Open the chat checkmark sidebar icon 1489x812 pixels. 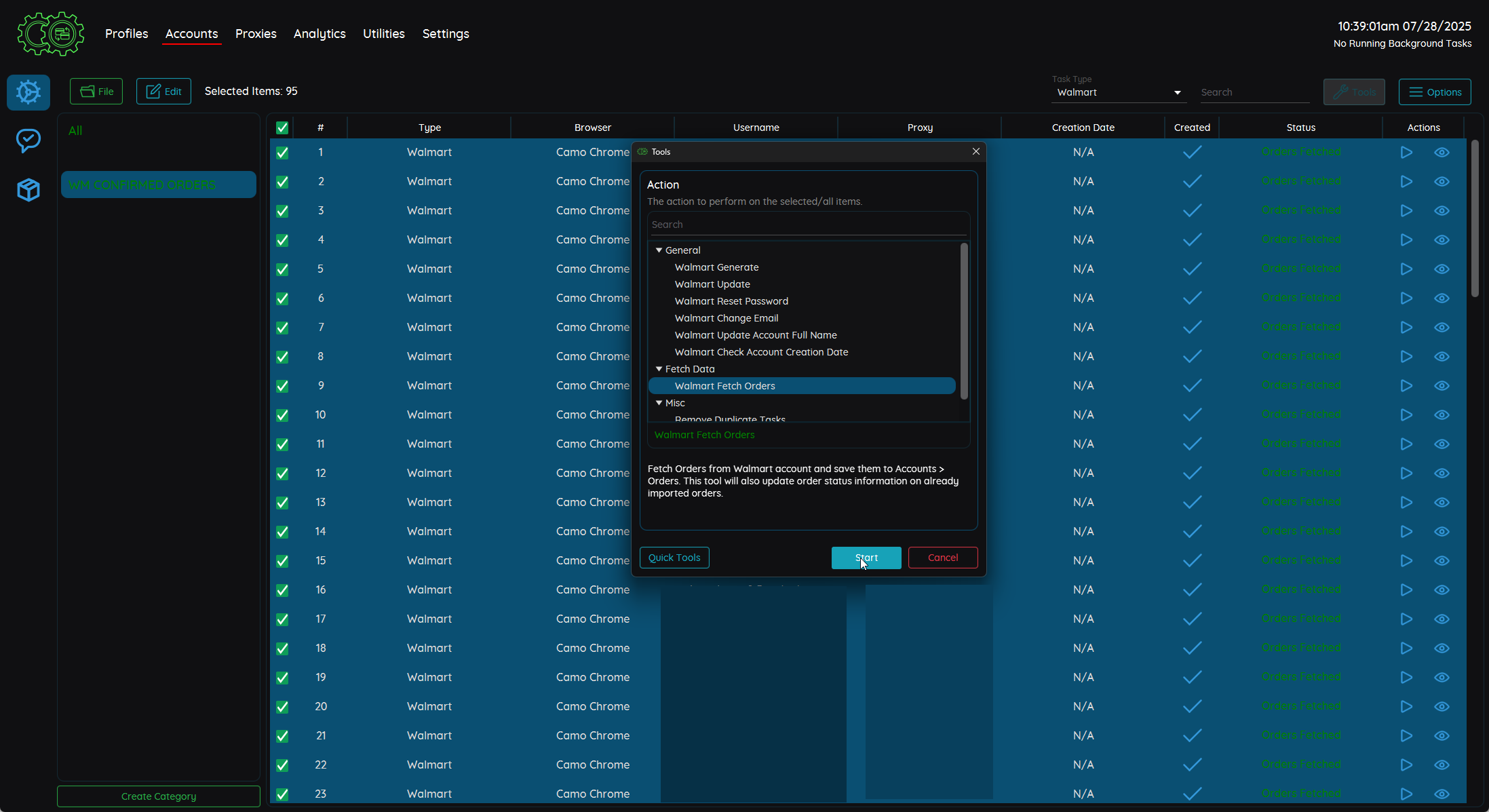[28, 140]
